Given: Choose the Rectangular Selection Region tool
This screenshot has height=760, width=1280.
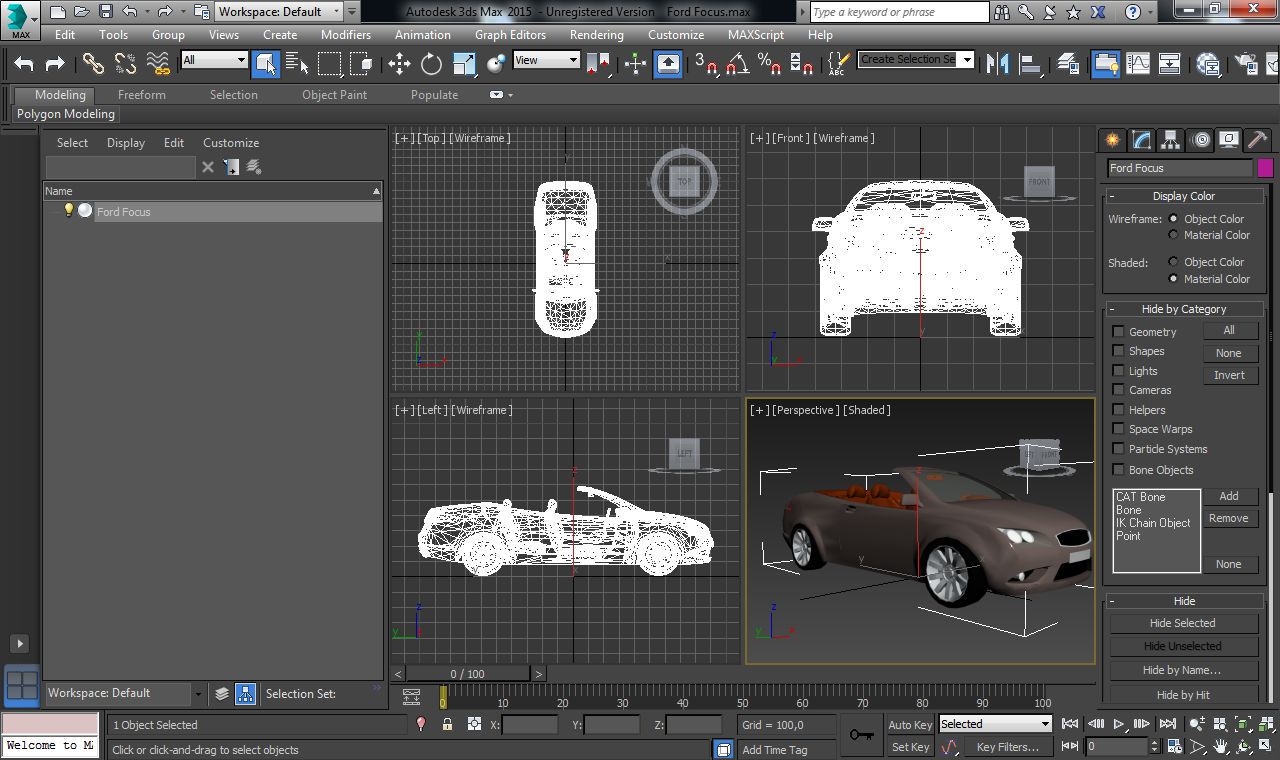Looking at the screenshot, I should tap(329, 64).
